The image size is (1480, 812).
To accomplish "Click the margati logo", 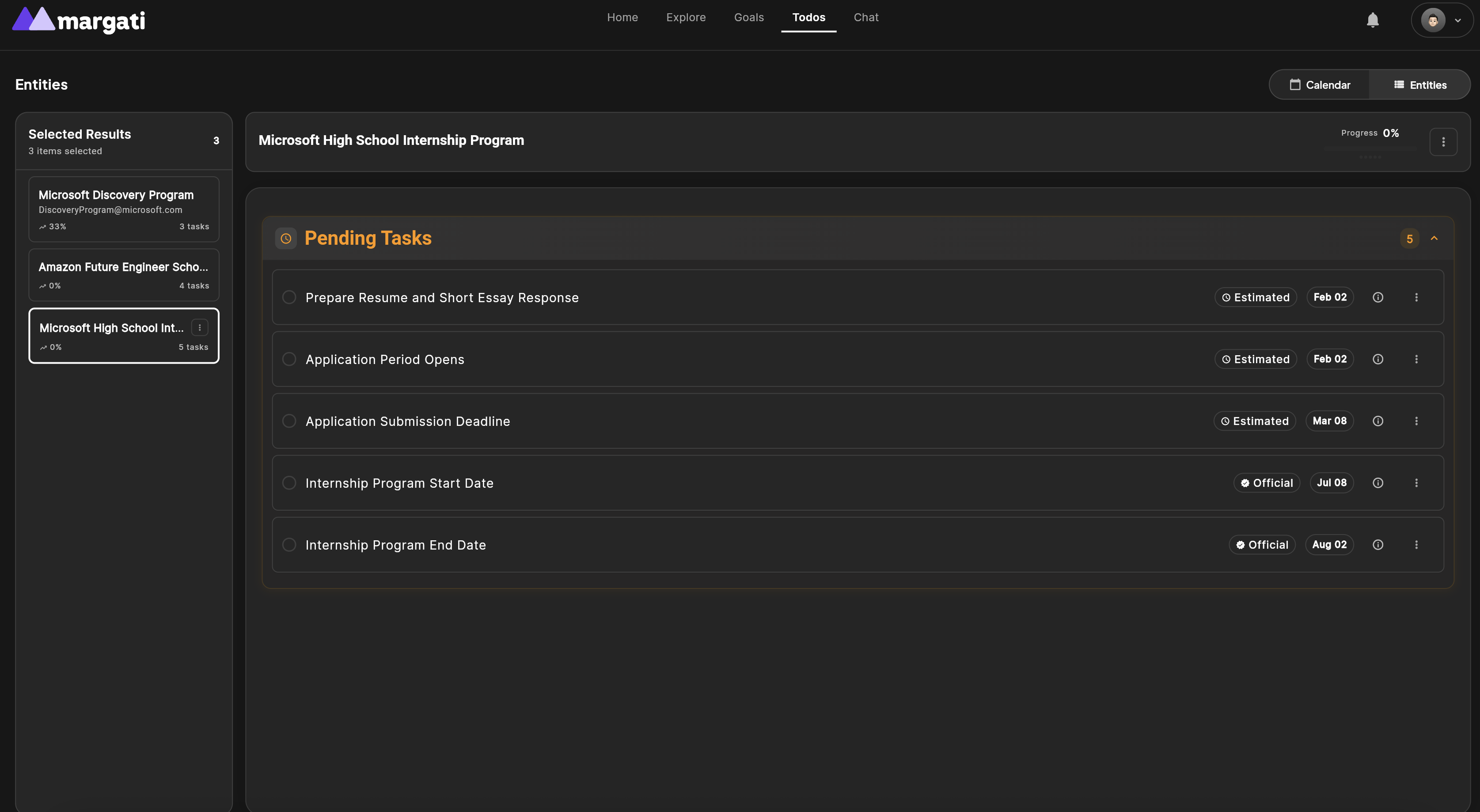I will [79, 21].
